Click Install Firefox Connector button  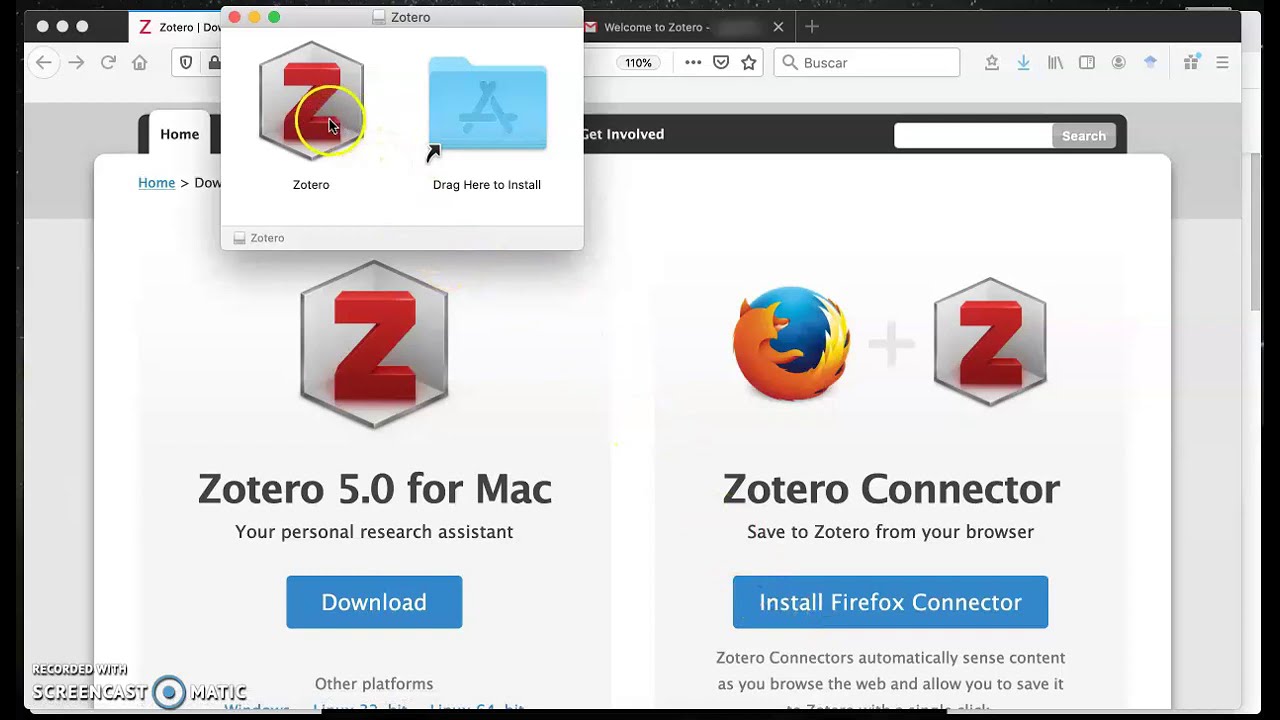point(890,602)
